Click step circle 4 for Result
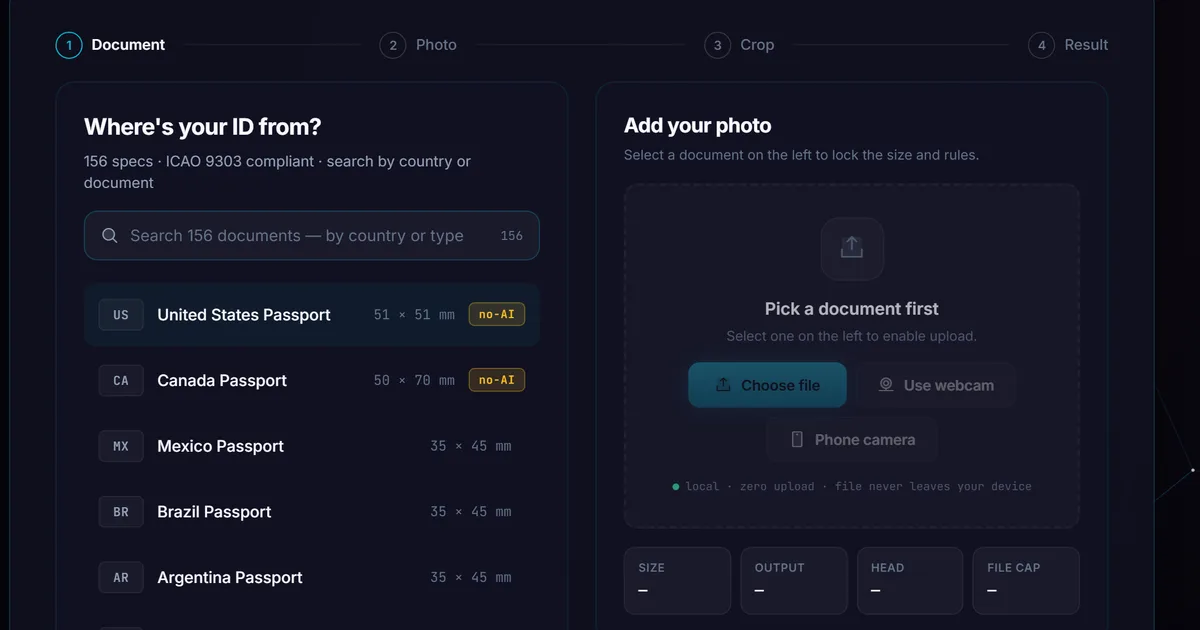The width and height of the screenshot is (1200, 630). click(1042, 45)
